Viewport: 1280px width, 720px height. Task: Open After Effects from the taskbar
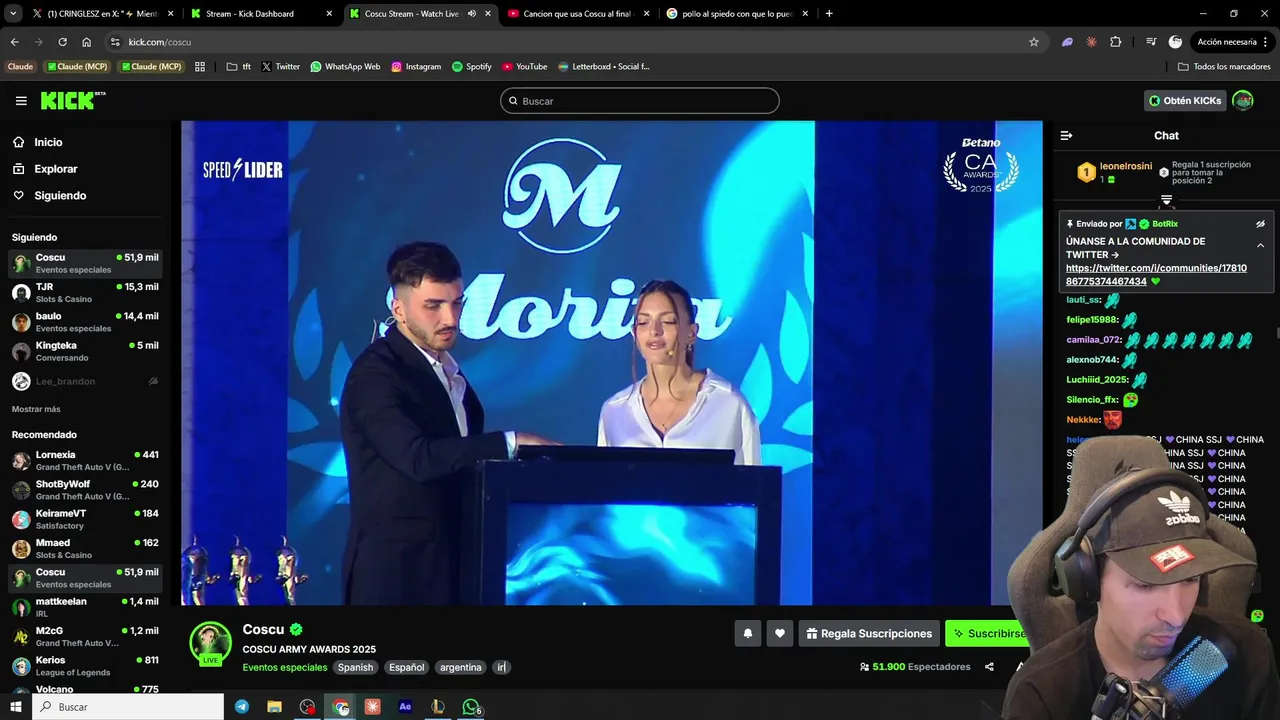(x=405, y=707)
